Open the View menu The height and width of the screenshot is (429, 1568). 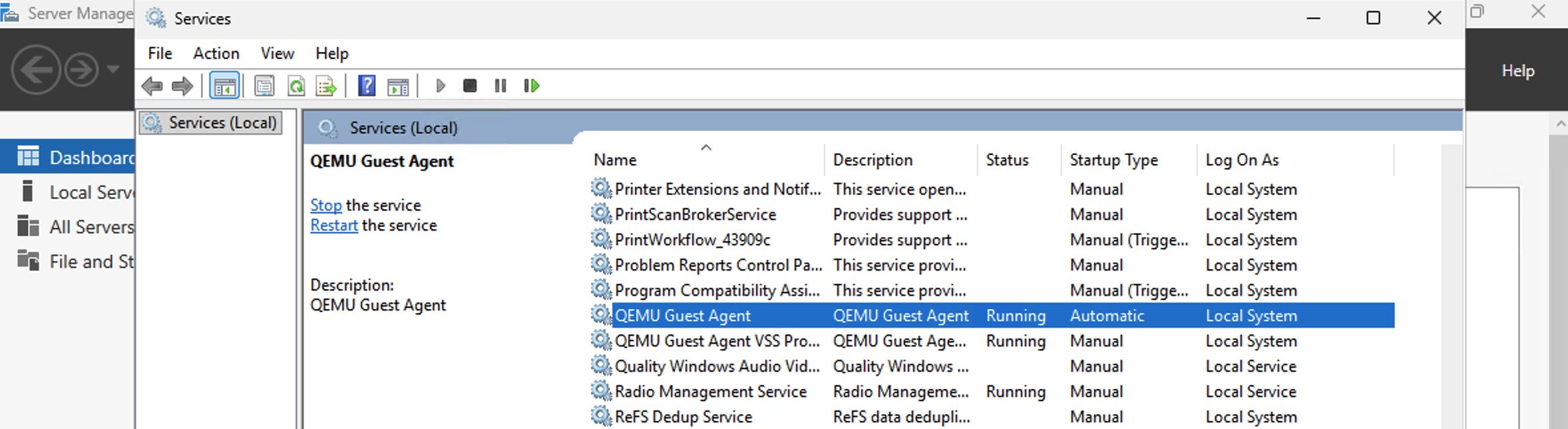click(x=277, y=53)
